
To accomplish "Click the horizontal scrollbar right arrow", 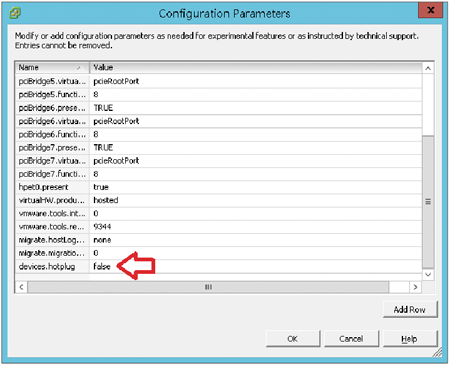I will point(415,287).
